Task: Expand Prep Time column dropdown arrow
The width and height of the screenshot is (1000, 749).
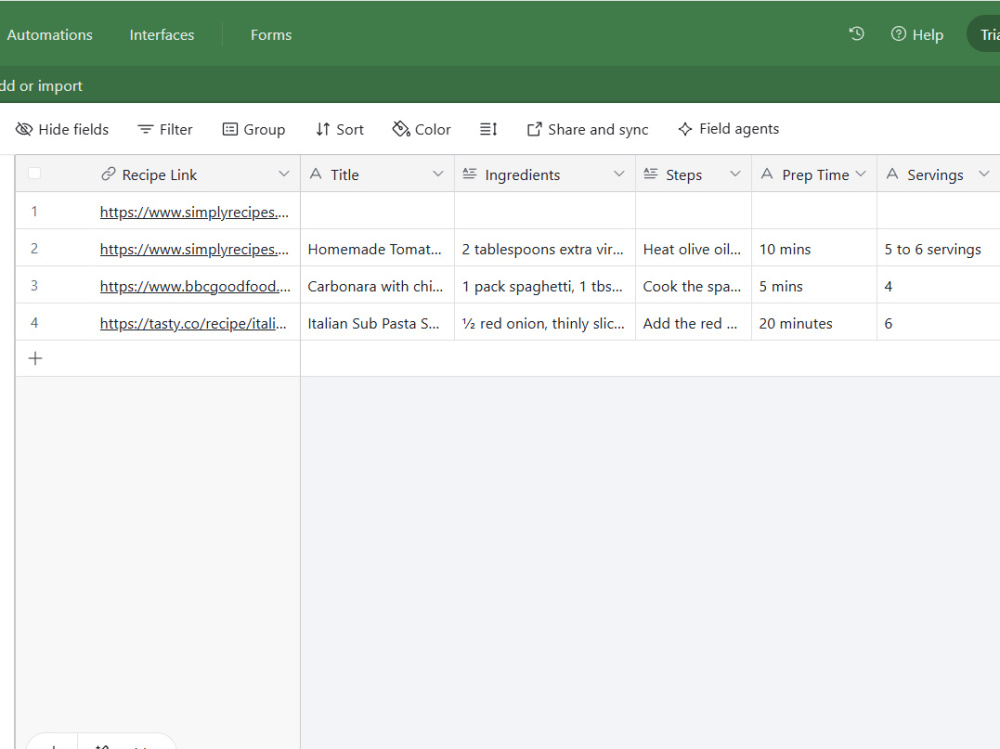Action: [x=861, y=174]
